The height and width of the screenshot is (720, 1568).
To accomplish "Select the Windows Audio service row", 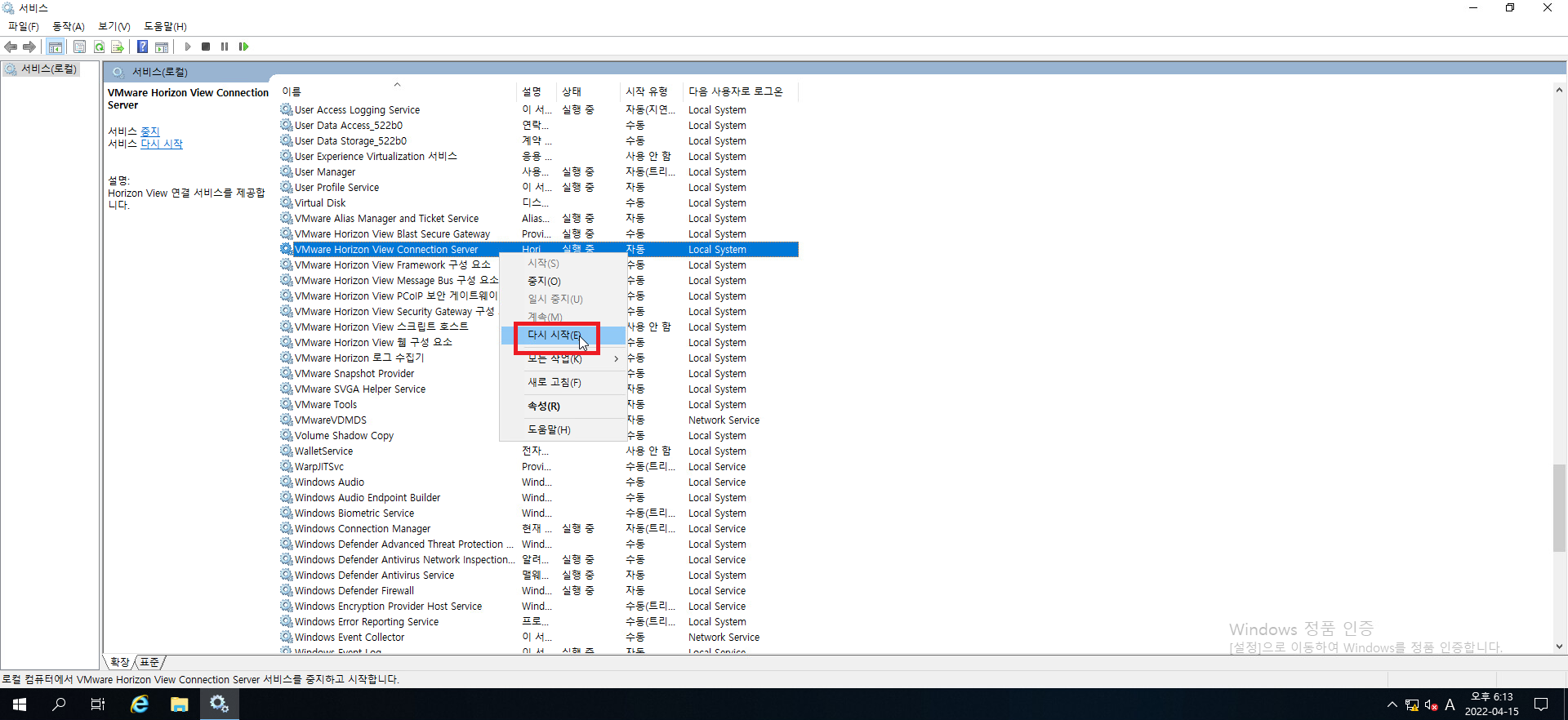I will 538,482.
